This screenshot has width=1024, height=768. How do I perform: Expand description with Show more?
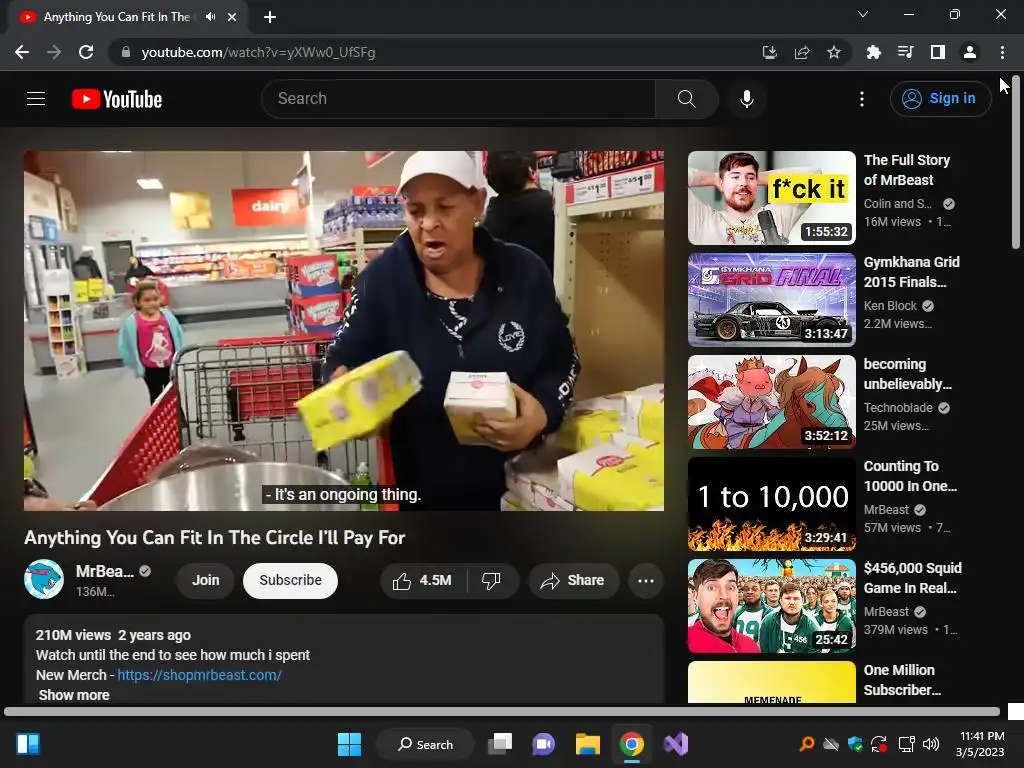pos(74,695)
